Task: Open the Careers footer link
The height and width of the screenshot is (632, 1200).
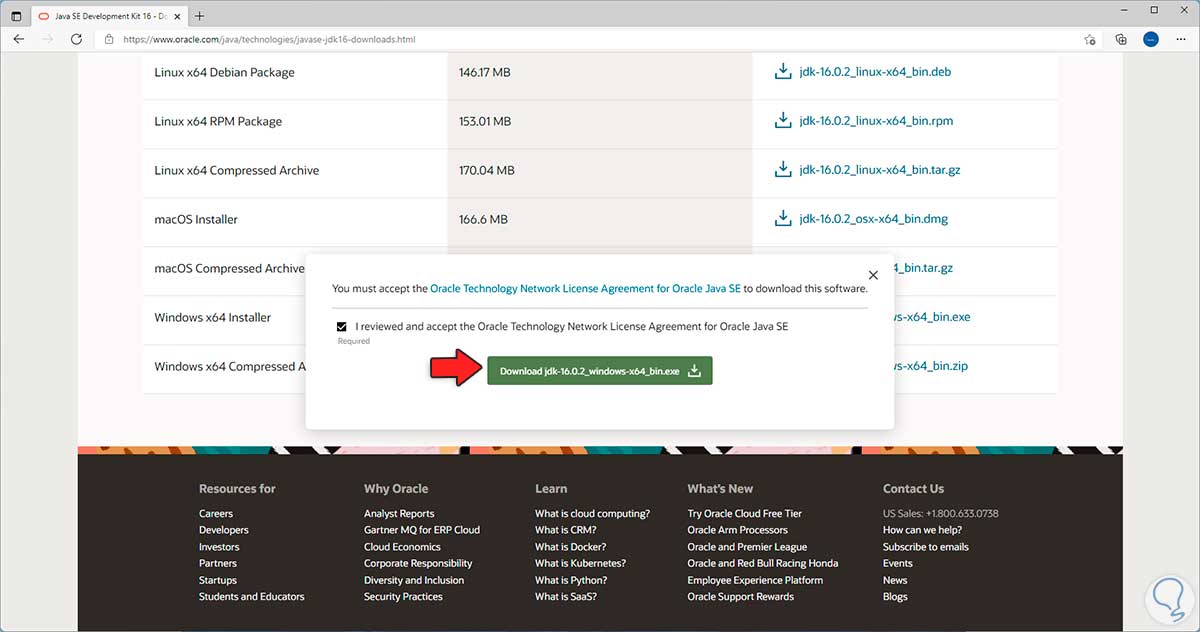Action: (216, 514)
